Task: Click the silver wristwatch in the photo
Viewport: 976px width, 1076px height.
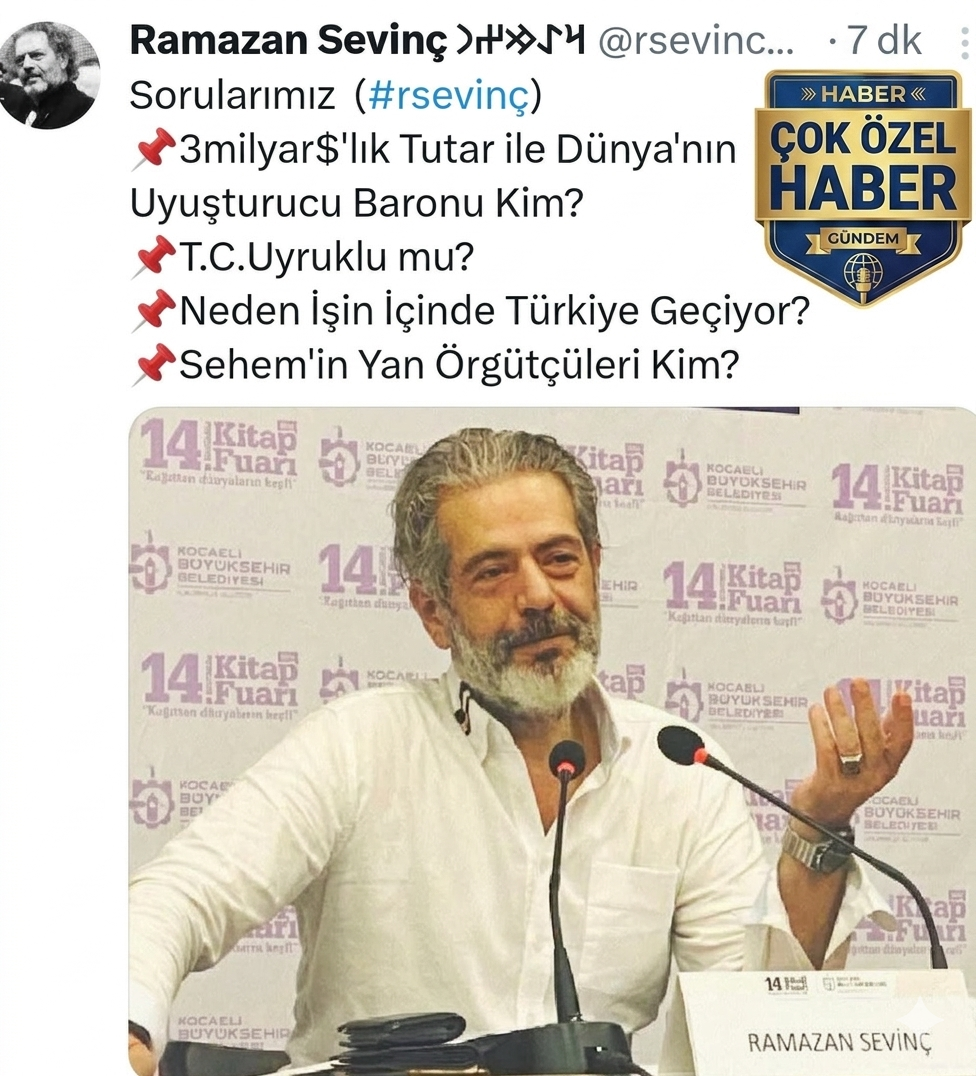Action: click(818, 846)
